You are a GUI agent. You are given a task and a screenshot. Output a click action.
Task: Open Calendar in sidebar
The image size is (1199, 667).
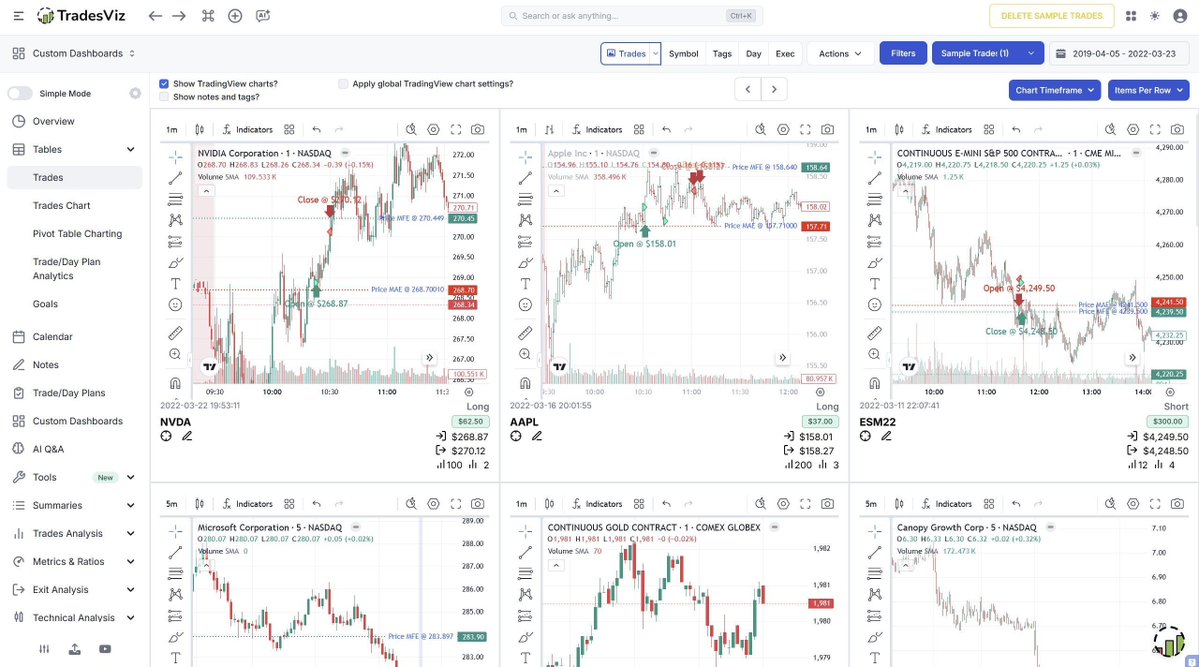point(52,337)
